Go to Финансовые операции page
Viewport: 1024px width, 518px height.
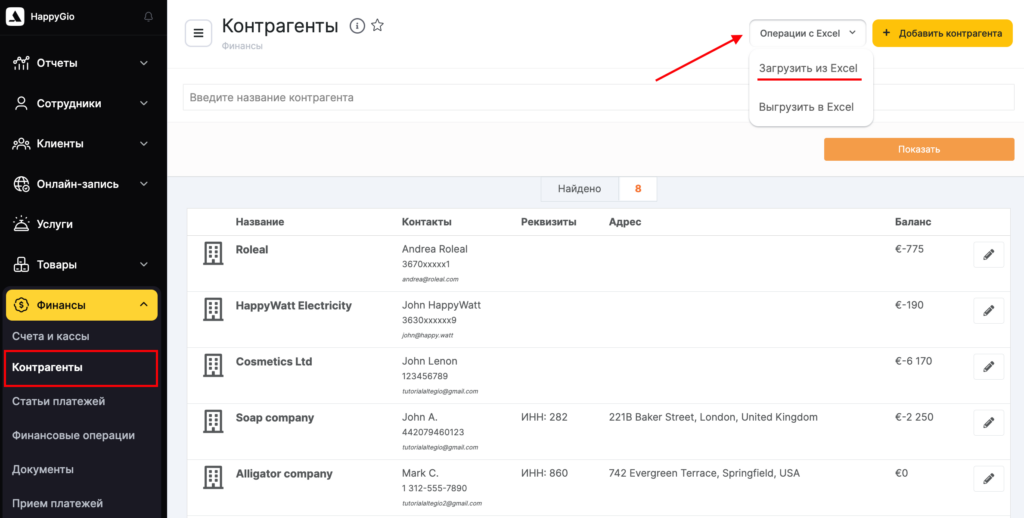[73, 435]
